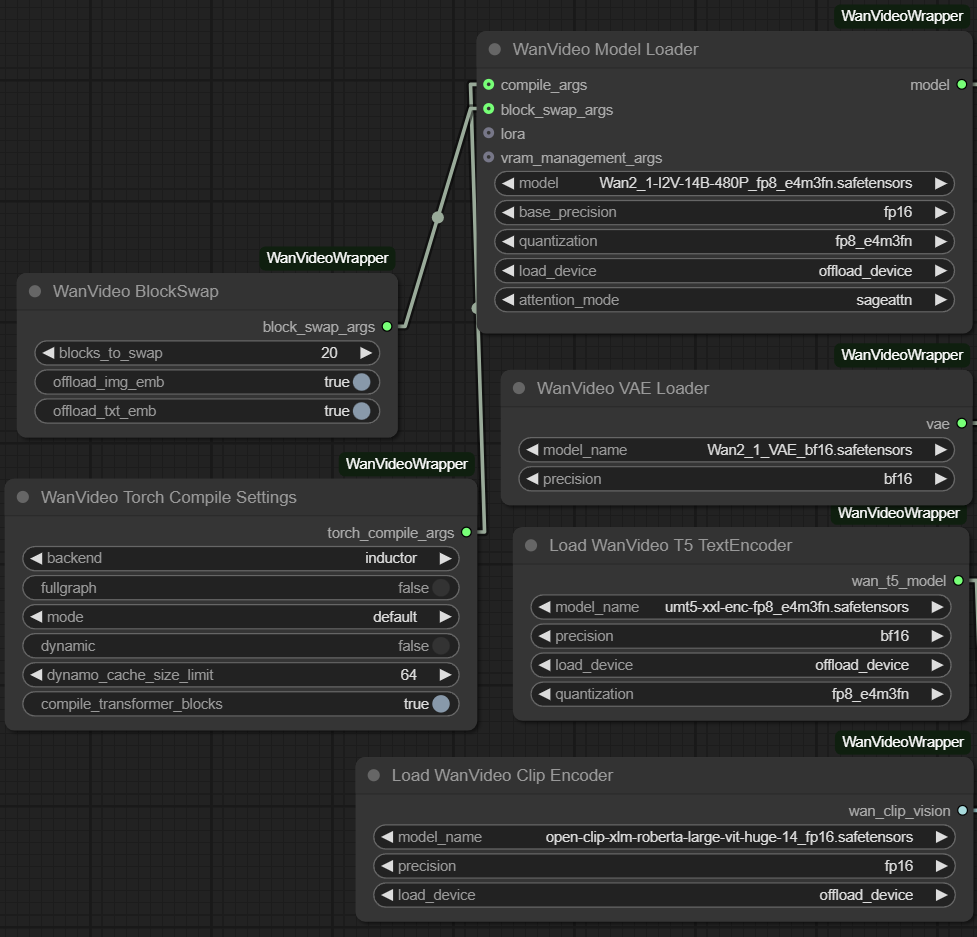Image resolution: width=977 pixels, height=937 pixels.
Task: Click WanVideoWrapper badge above Model Loader
Action: pyautogui.click(x=902, y=16)
